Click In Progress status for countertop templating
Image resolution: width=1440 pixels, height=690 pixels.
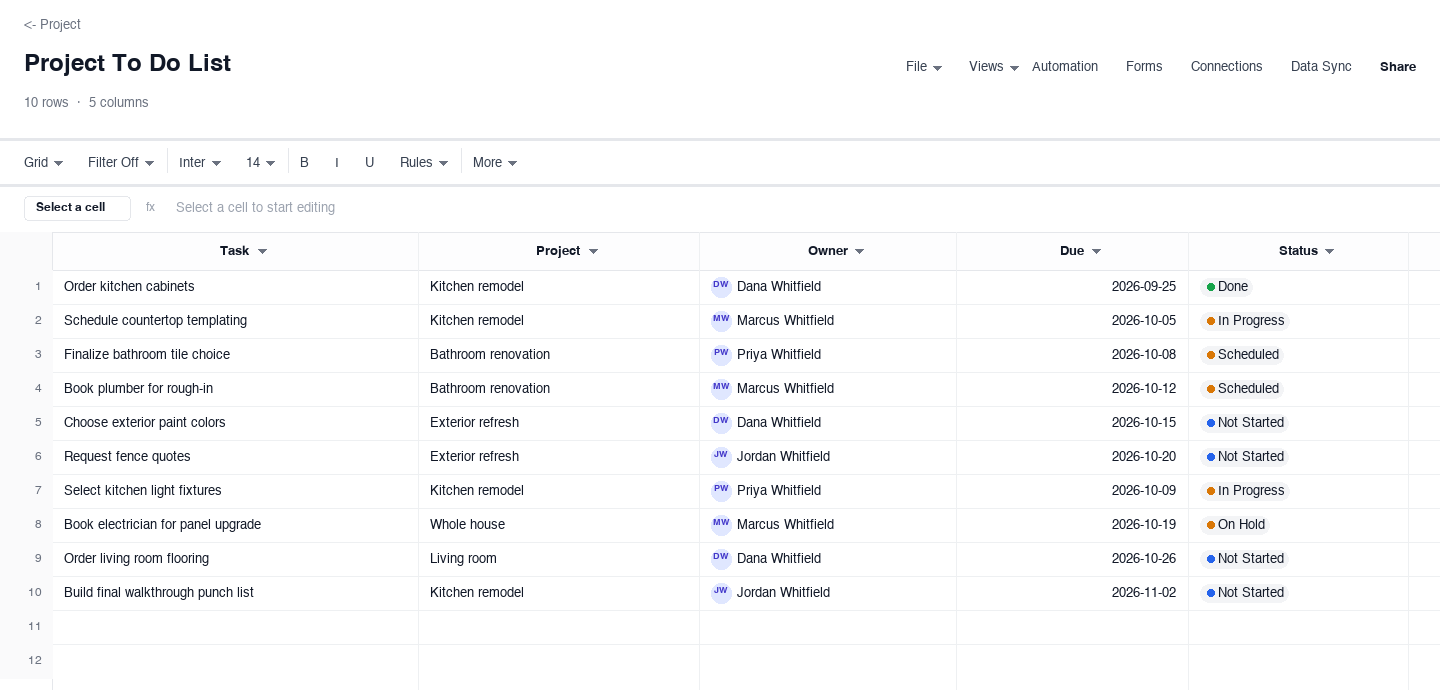(1245, 321)
